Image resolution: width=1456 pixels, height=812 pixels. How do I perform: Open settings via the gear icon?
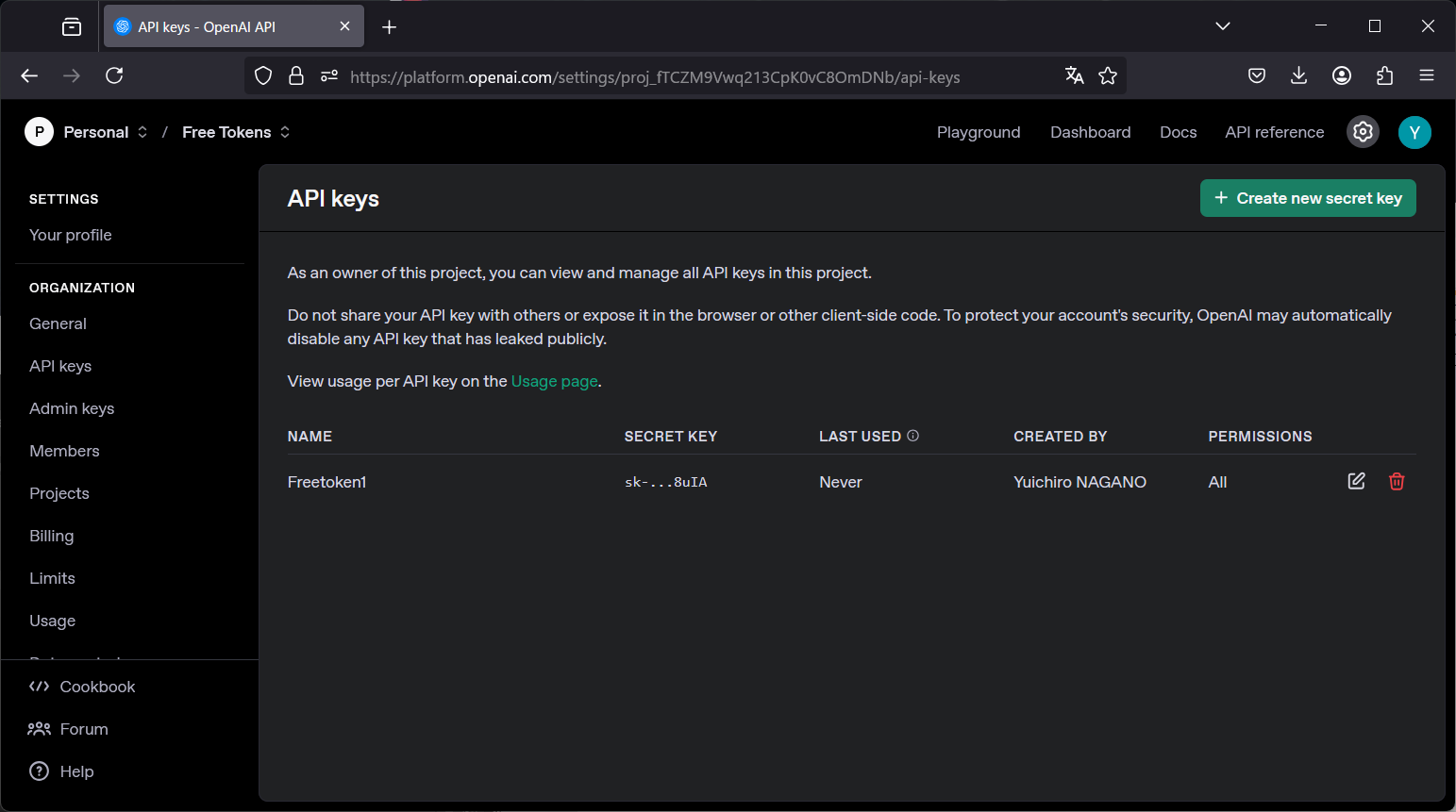[1363, 132]
